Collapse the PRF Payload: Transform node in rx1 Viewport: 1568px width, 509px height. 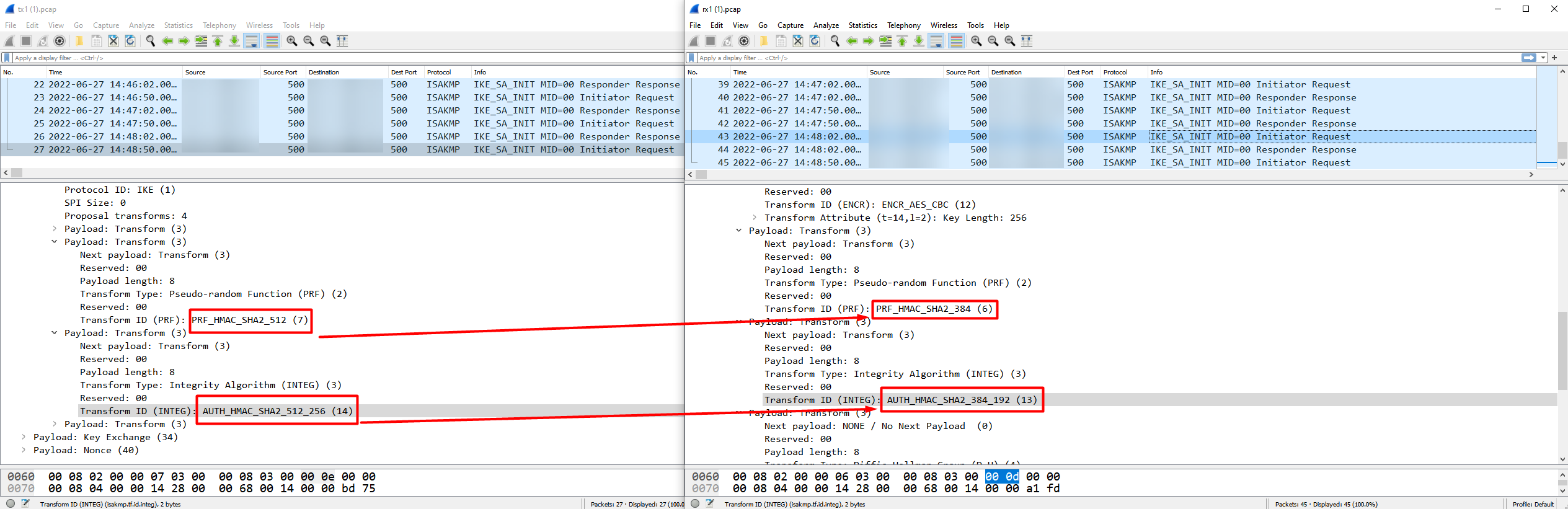click(739, 231)
